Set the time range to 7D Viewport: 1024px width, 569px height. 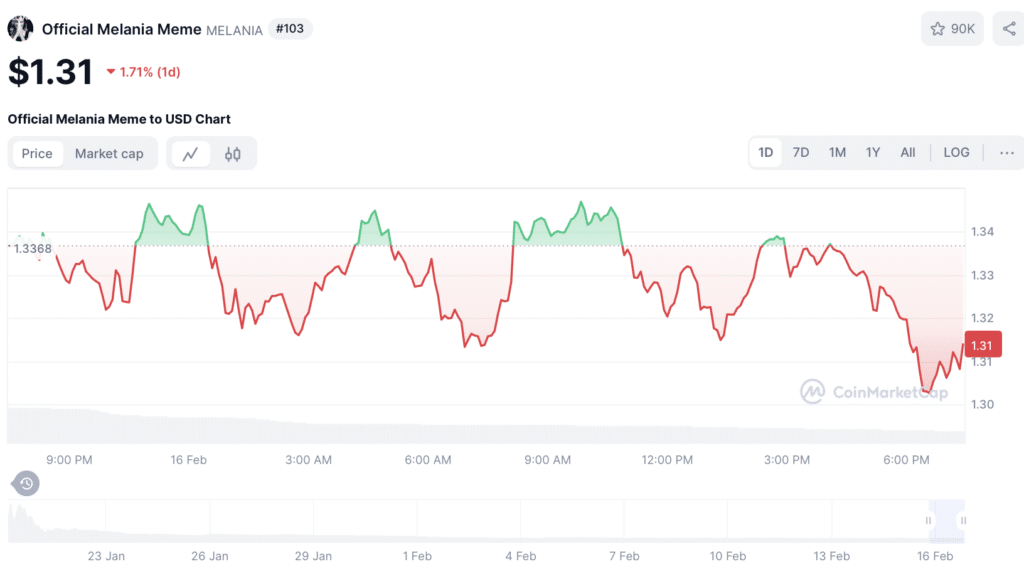tap(801, 153)
